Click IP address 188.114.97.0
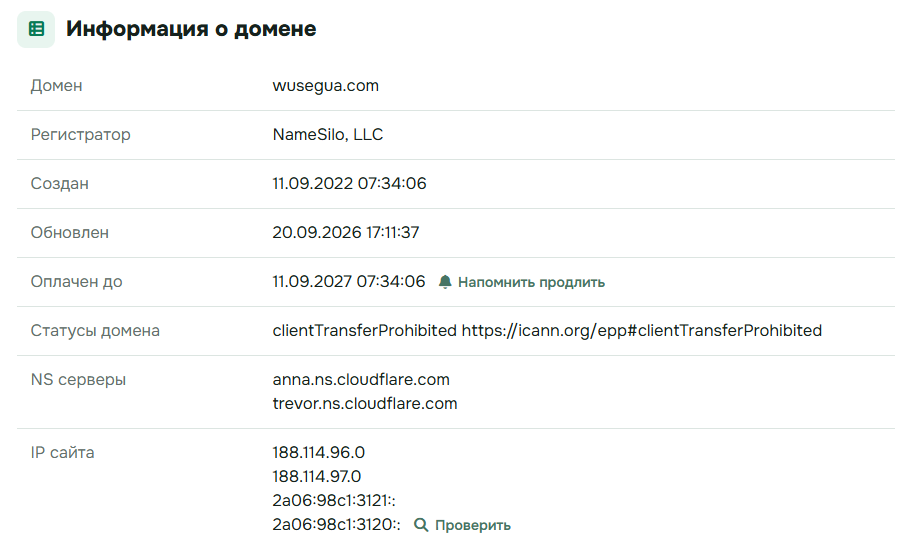This screenshot has width=899, height=545. (316, 477)
